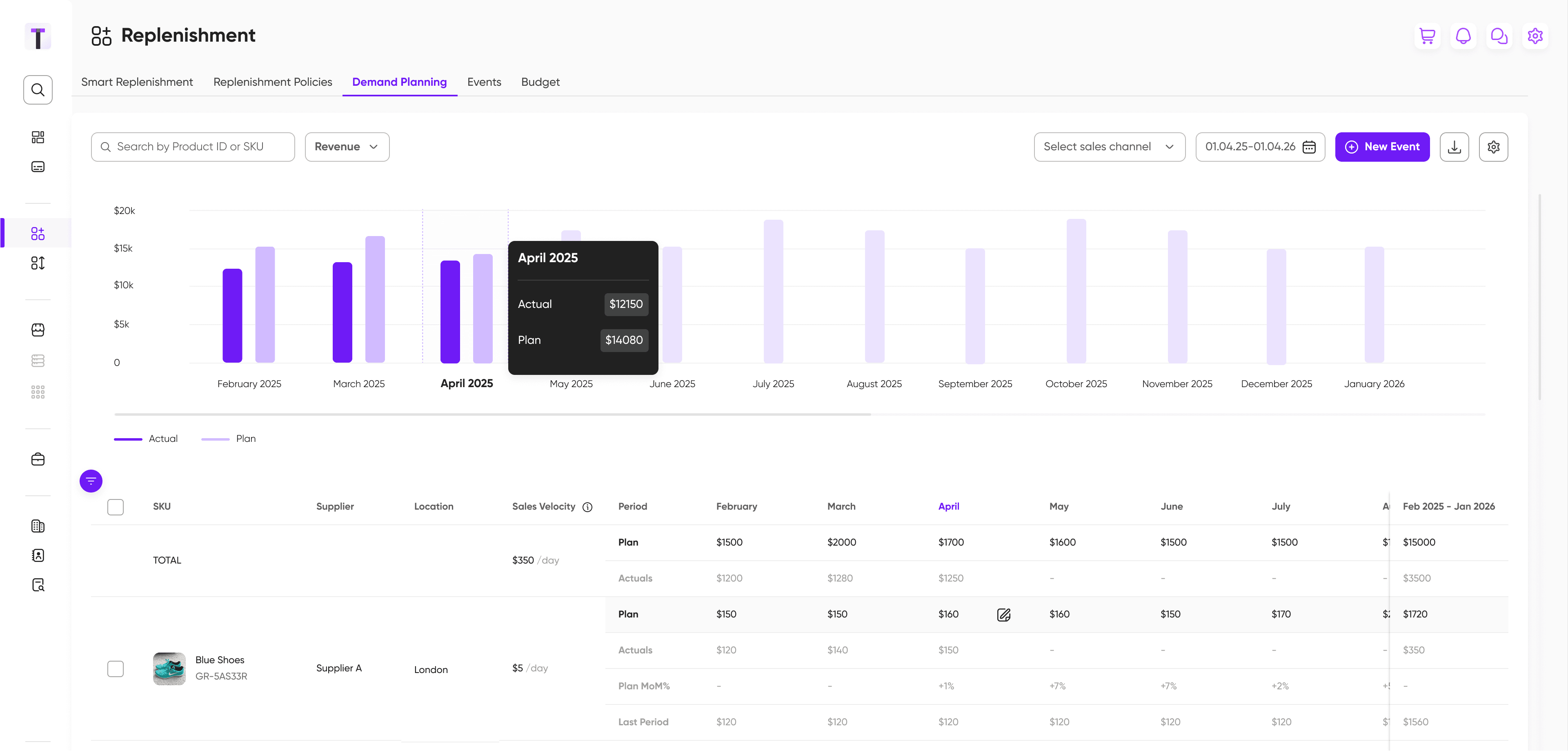This screenshot has width=1568, height=751.
Task: Toggle the select-all checkbox in table header
Action: click(x=116, y=507)
